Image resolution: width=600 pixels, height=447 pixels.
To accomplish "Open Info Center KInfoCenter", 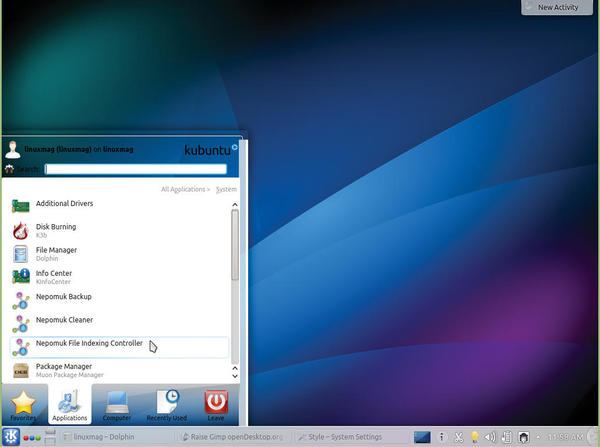I will 119,277.
